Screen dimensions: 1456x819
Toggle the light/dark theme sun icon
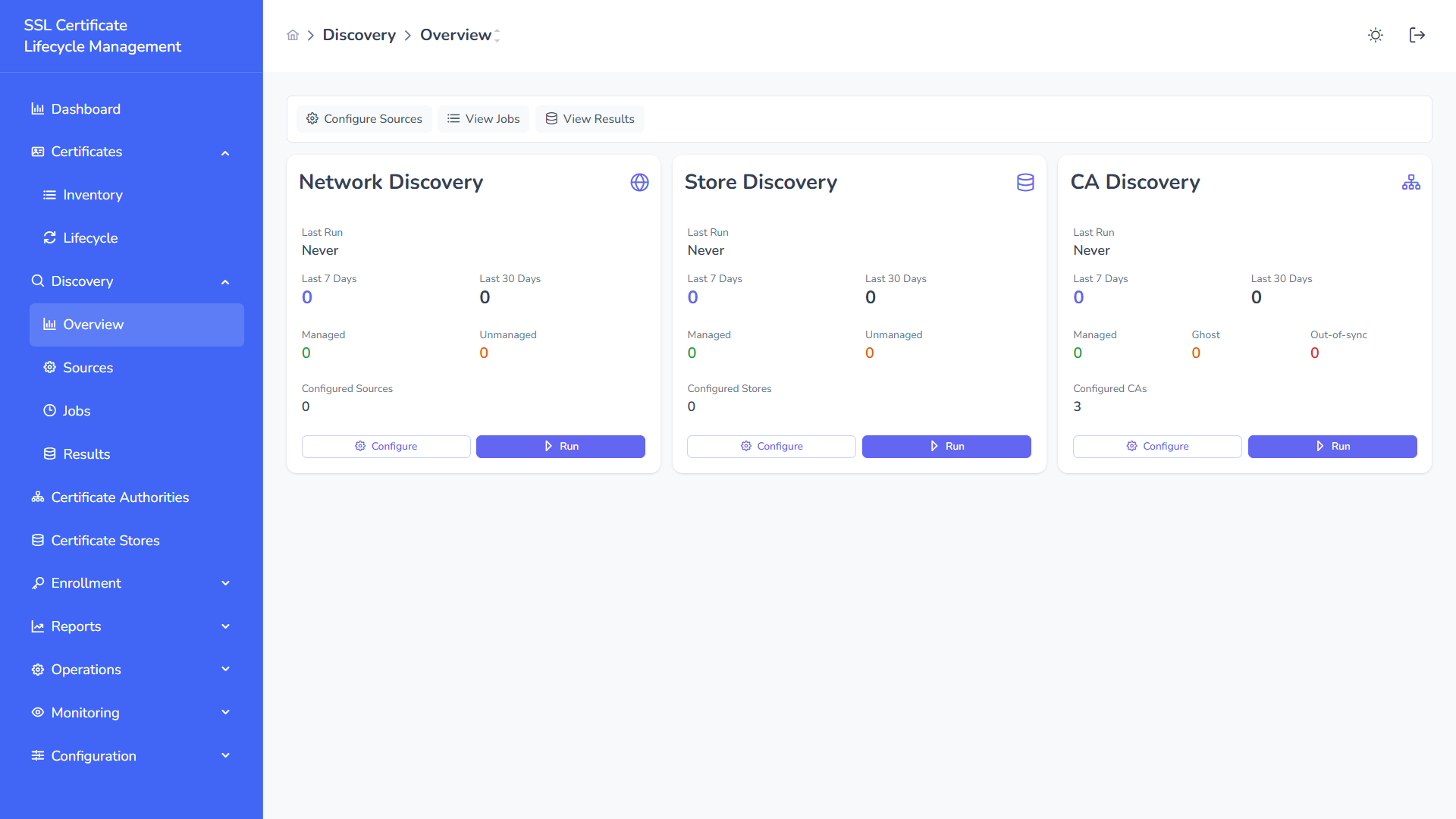click(1375, 35)
